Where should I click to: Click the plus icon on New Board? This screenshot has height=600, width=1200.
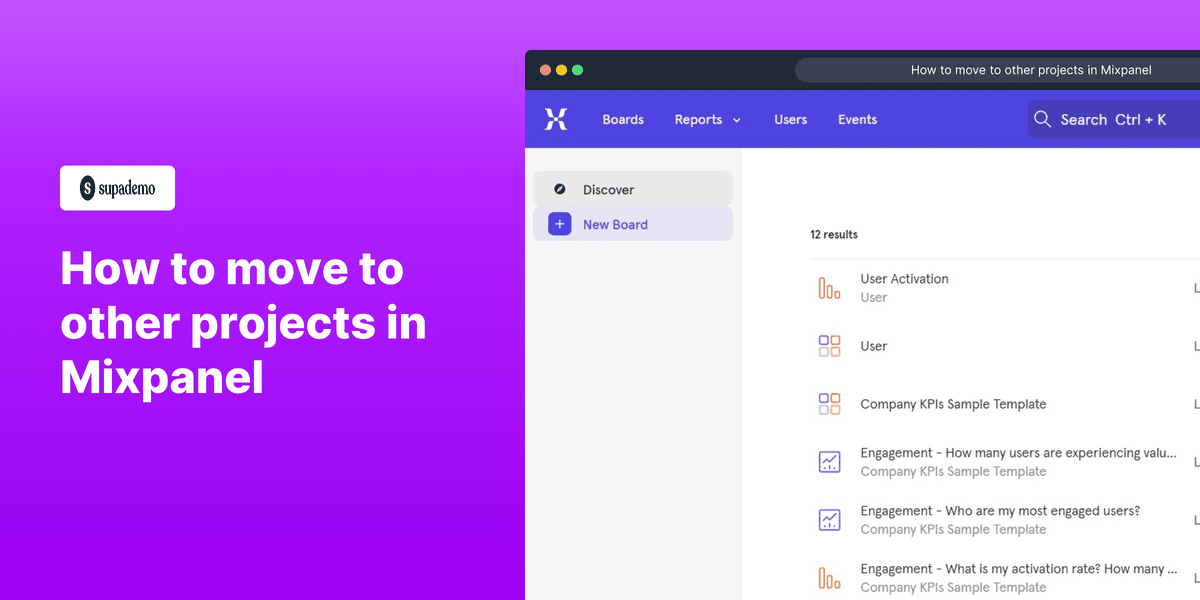point(559,223)
